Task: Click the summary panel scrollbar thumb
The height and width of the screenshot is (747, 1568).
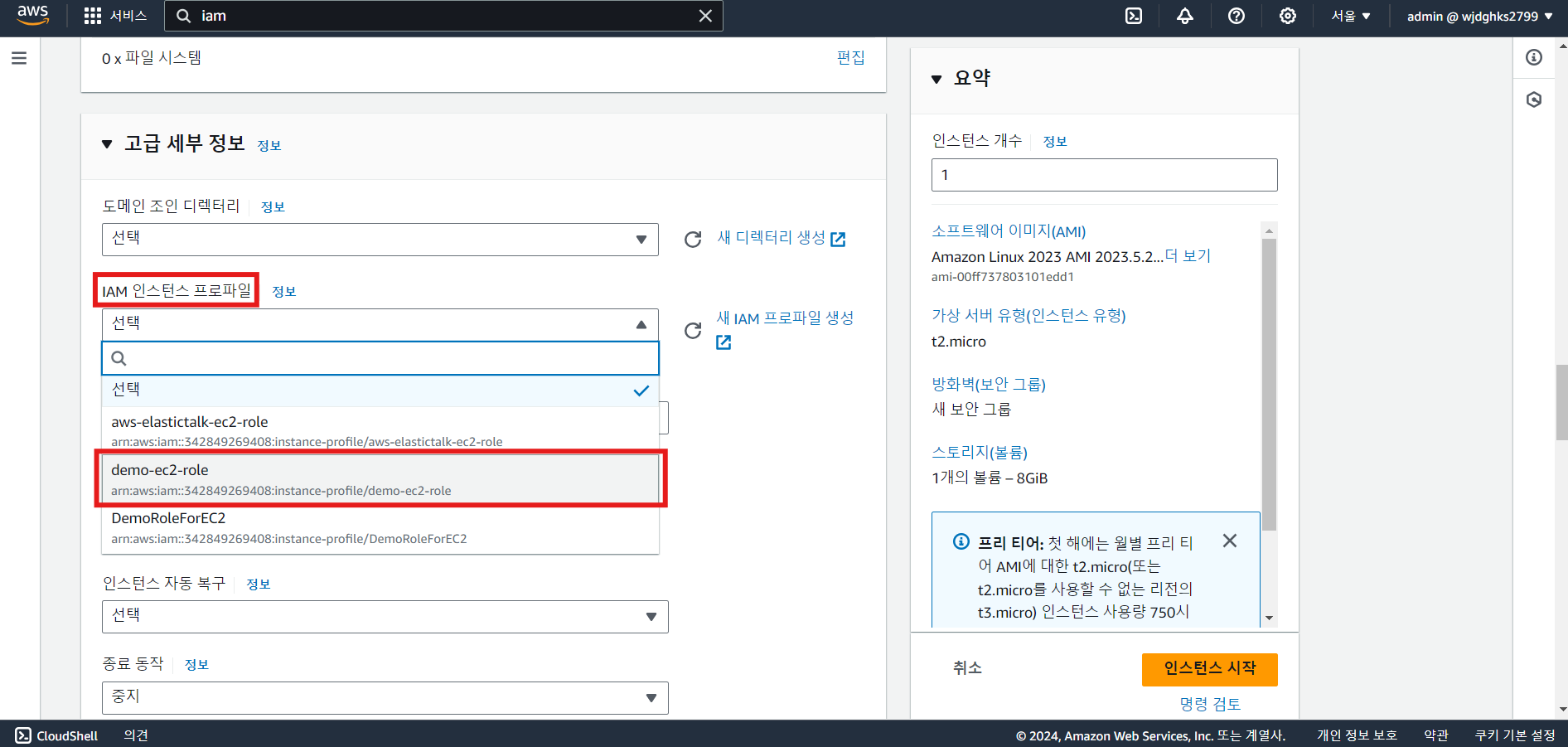Action: pyautogui.click(x=1269, y=384)
